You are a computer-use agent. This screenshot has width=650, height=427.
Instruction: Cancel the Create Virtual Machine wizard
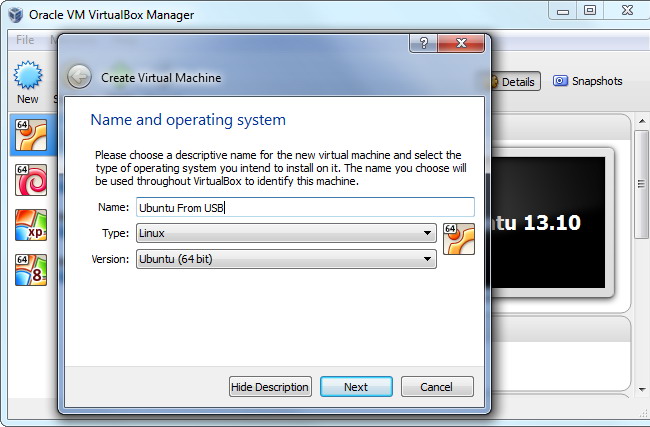437,387
